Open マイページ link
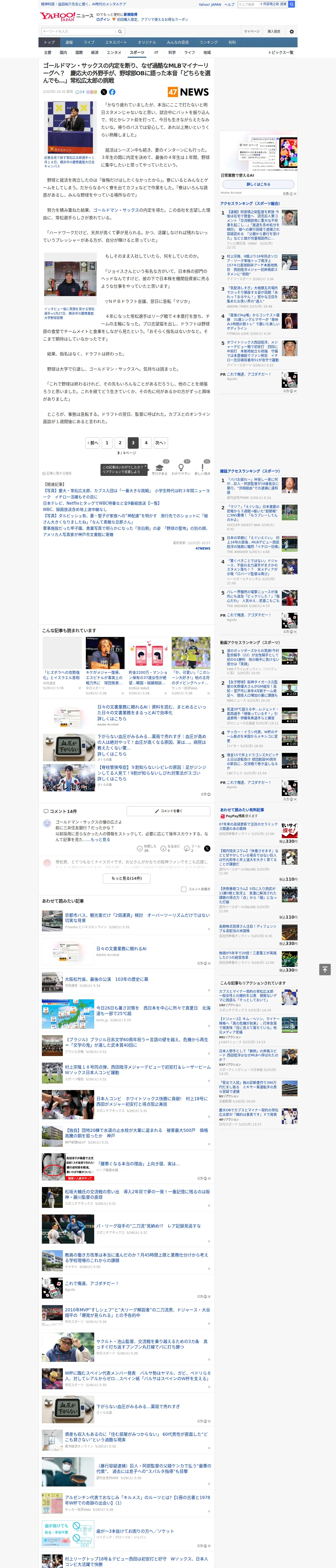 click(252, 31)
